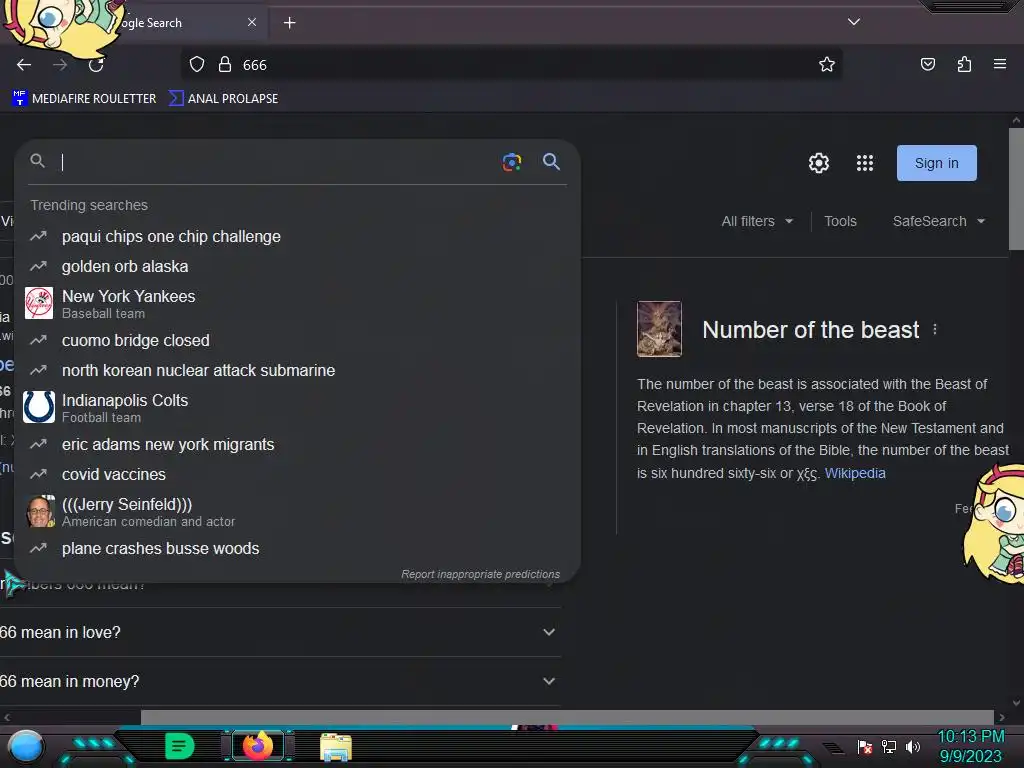Open the Start orb on taskbar
Viewport: 1024px width, 768px height.
pyautogui.click(x=26, y=746)
